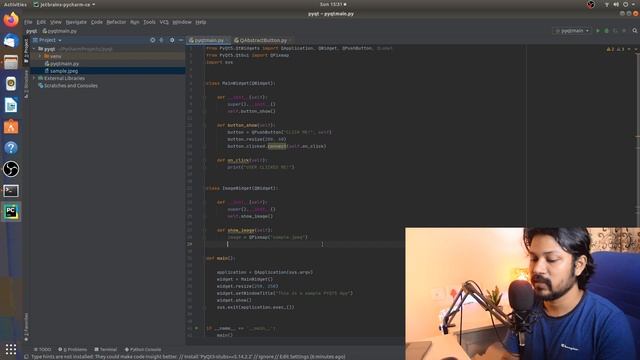Click the warnings indicator in the editor corner

pyautogui.click(x=616, y=49)
